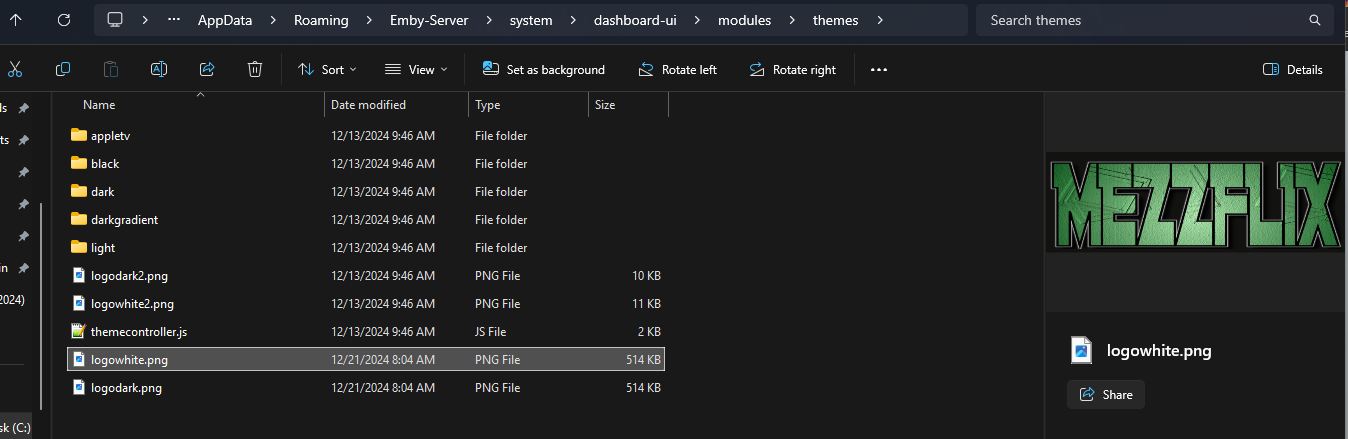The width and height of the screenshot is (1348, 439).
Task: Click the logodark.png file icon
Action: (x=79, y=387)
